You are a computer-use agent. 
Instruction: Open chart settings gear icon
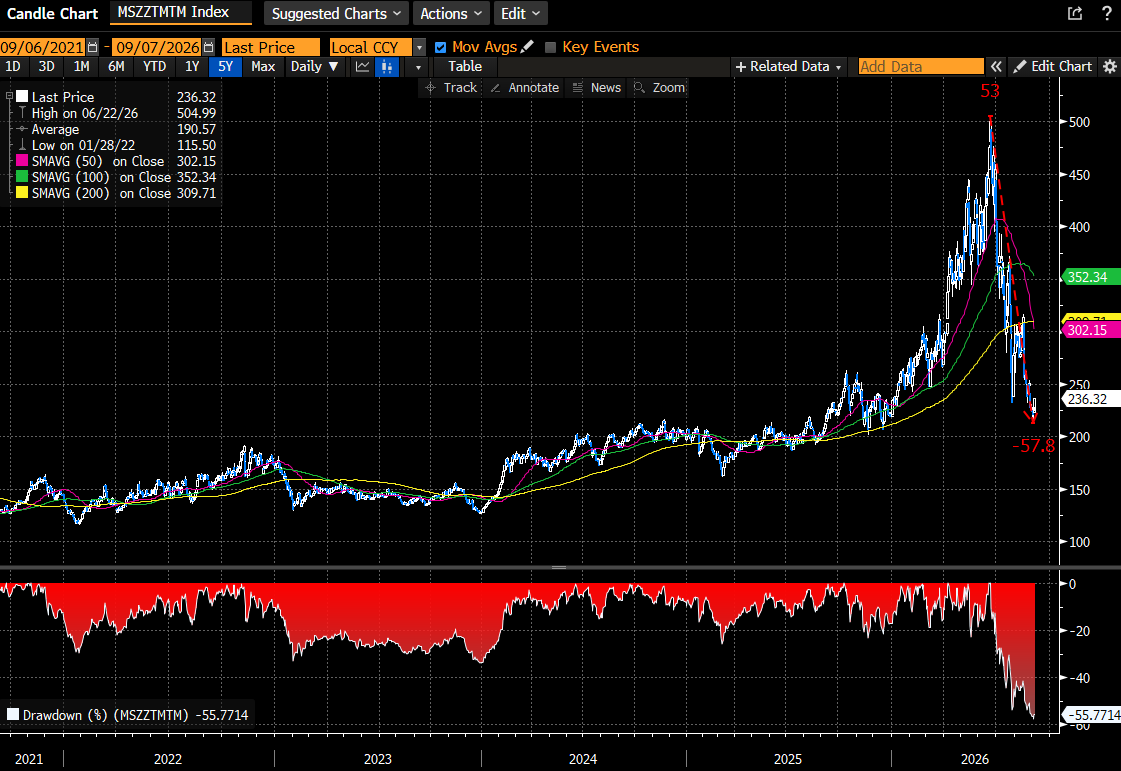1110,67
